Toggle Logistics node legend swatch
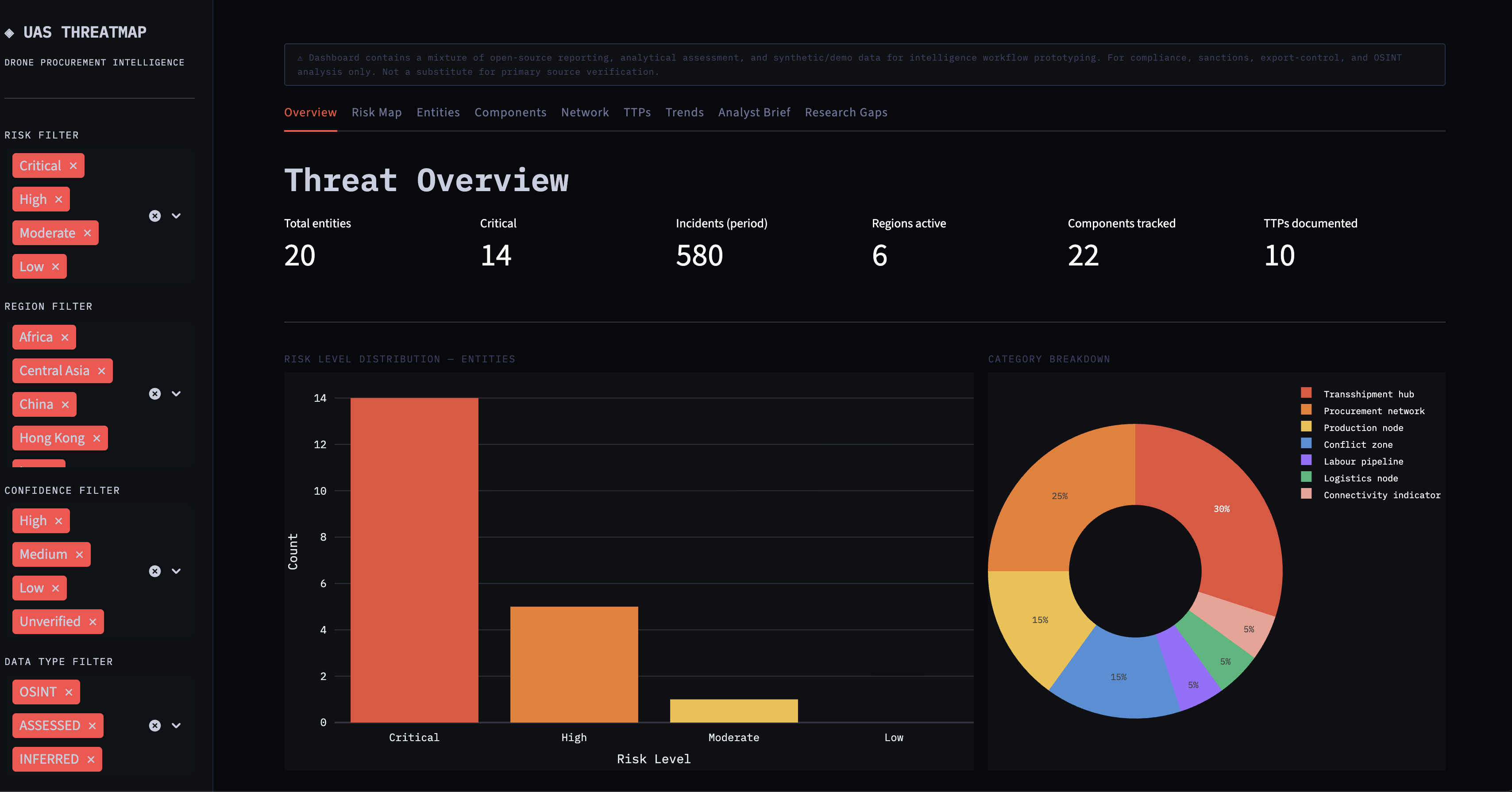 [1307, 477]
